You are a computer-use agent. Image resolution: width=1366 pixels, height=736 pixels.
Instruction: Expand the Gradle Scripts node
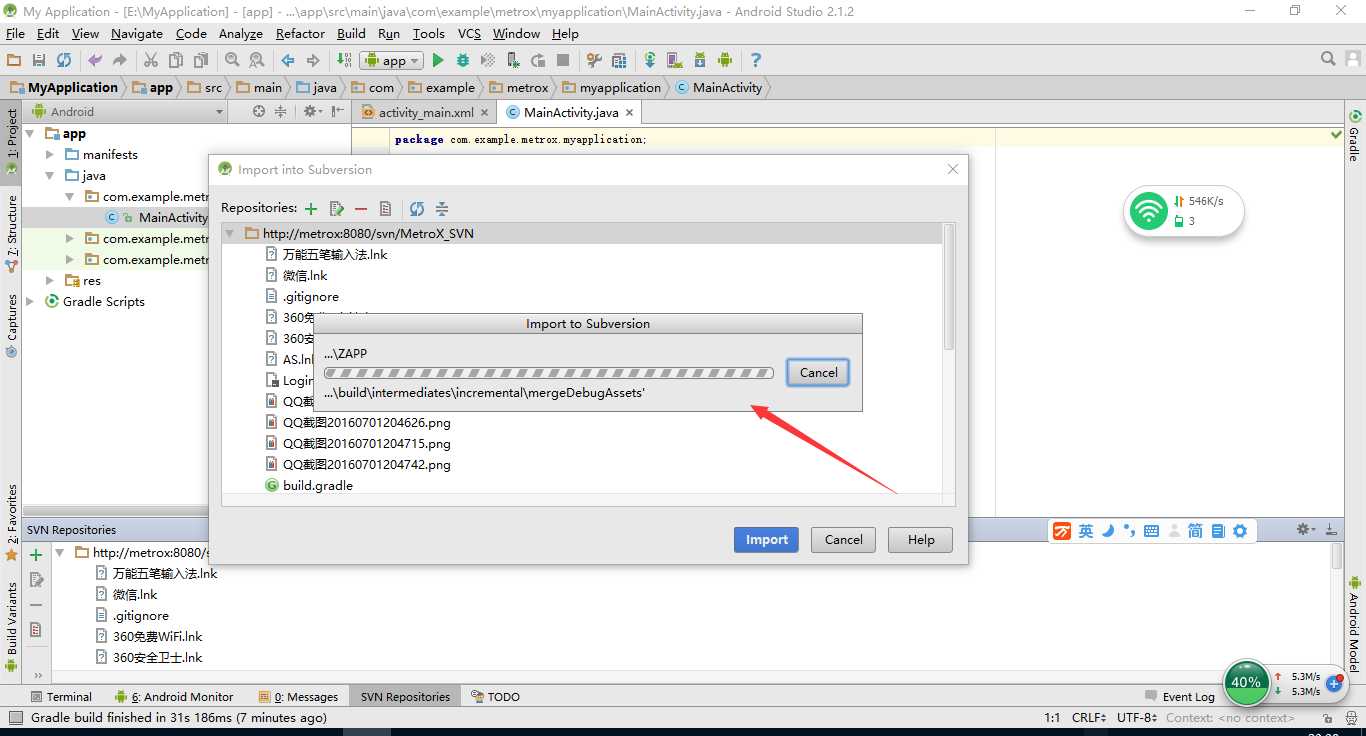pyautogui.click(x=30, y=301)
